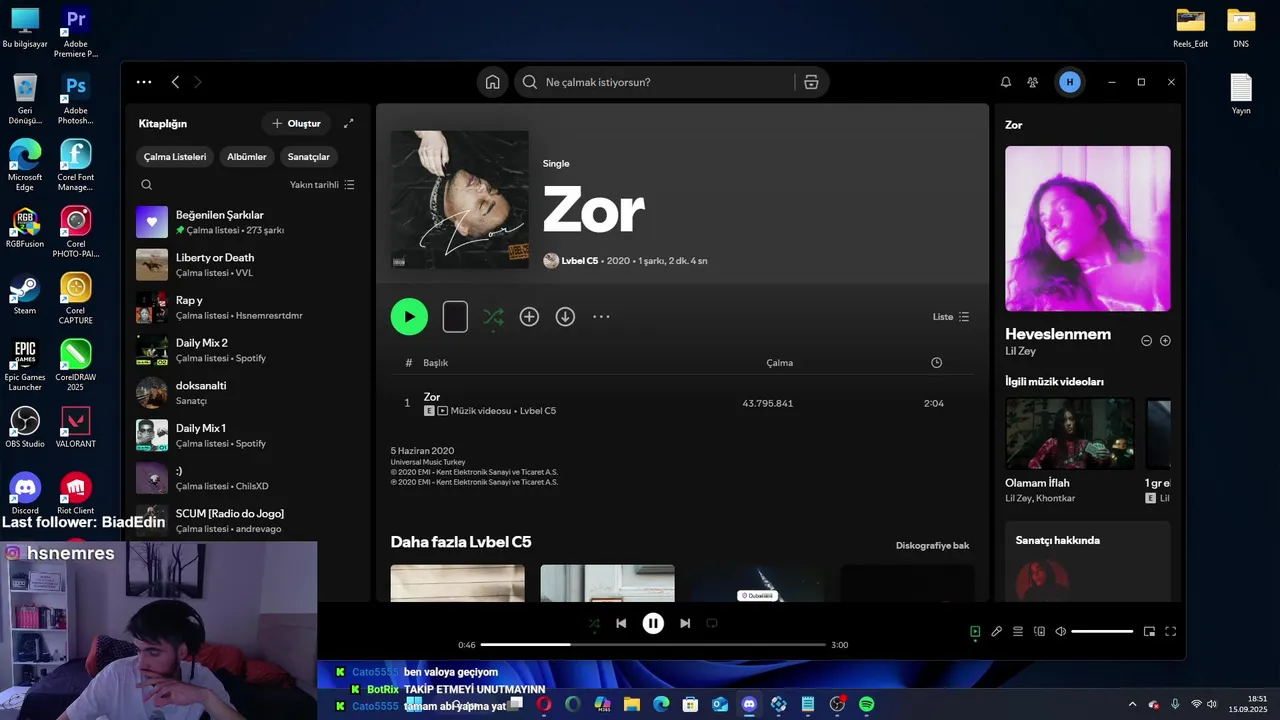Open Yakın tarihli sort dropdown
The height and width of the screenshot is (720, 1280).
(x=322, y=185)
